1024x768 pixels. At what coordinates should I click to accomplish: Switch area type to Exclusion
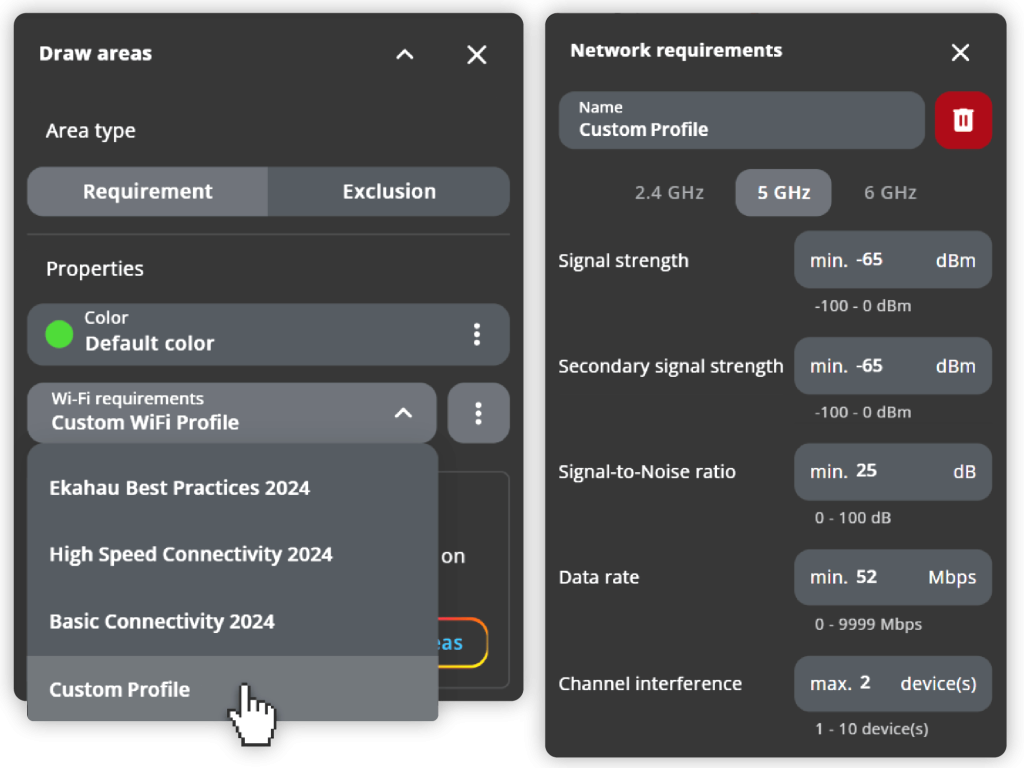coord(389,192)
